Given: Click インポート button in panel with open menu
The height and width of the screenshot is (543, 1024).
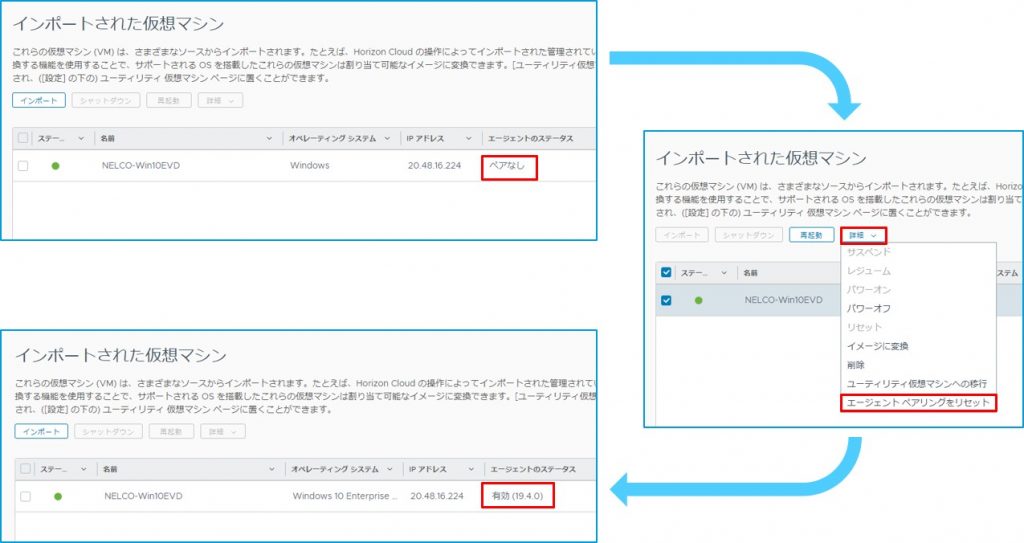Looking at the screenshot, I should click(682, 235).
